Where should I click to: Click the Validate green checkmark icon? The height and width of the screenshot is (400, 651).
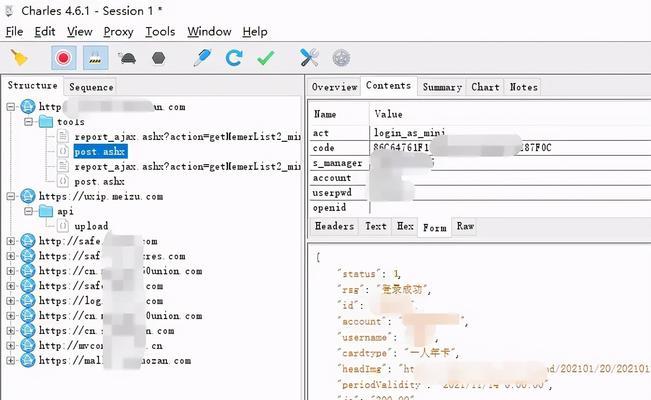click(x=266, y=58)
